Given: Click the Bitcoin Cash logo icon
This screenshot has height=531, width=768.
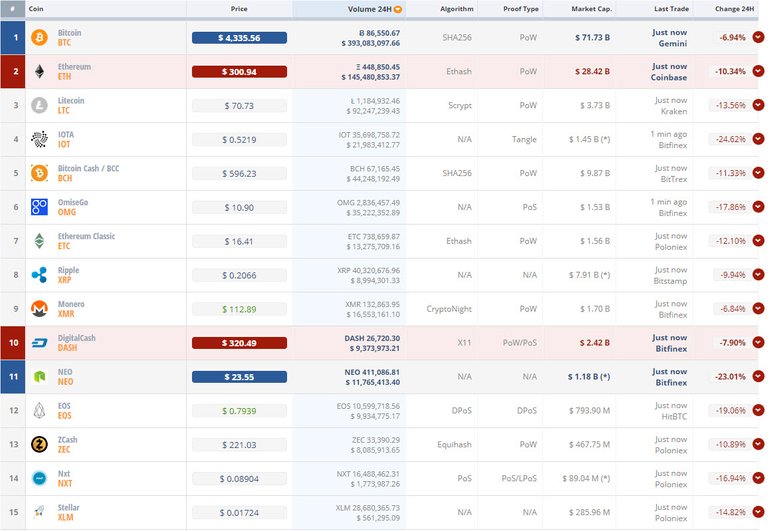Looking at the screenshot, I should pyautogui.click(x=39, y=173).
